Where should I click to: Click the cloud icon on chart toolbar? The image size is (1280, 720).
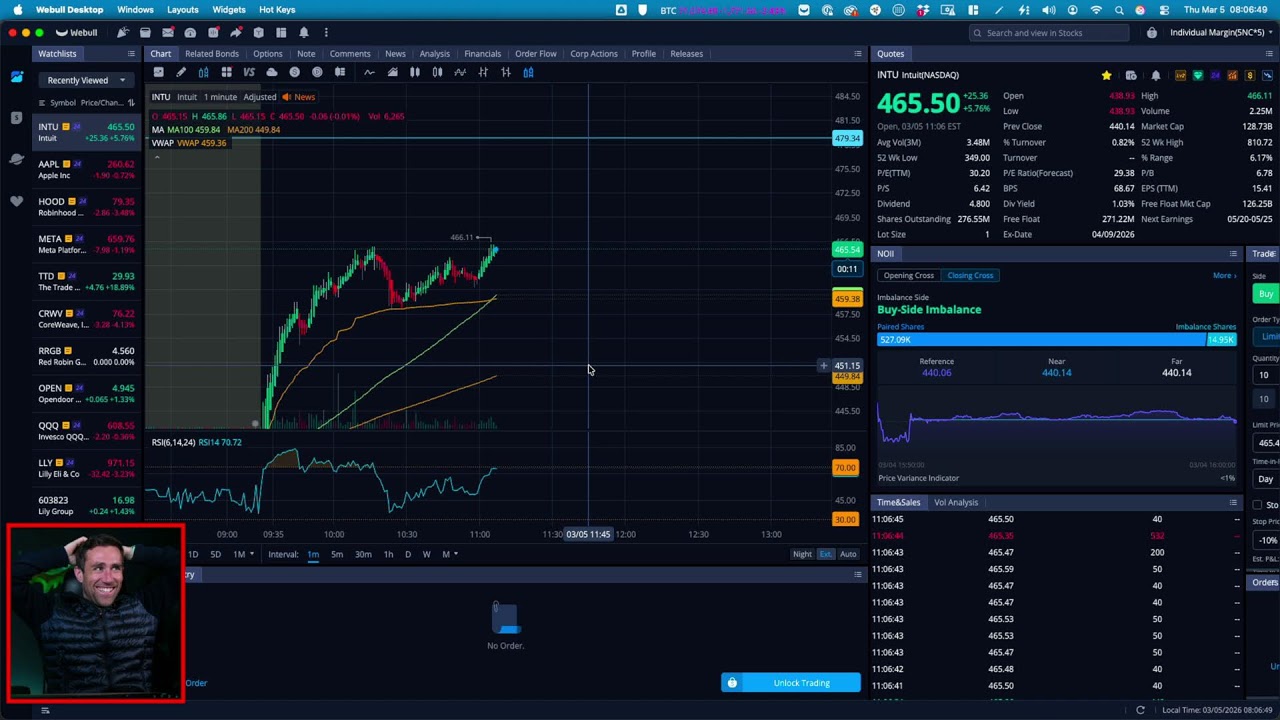click(x=271, y=72)
